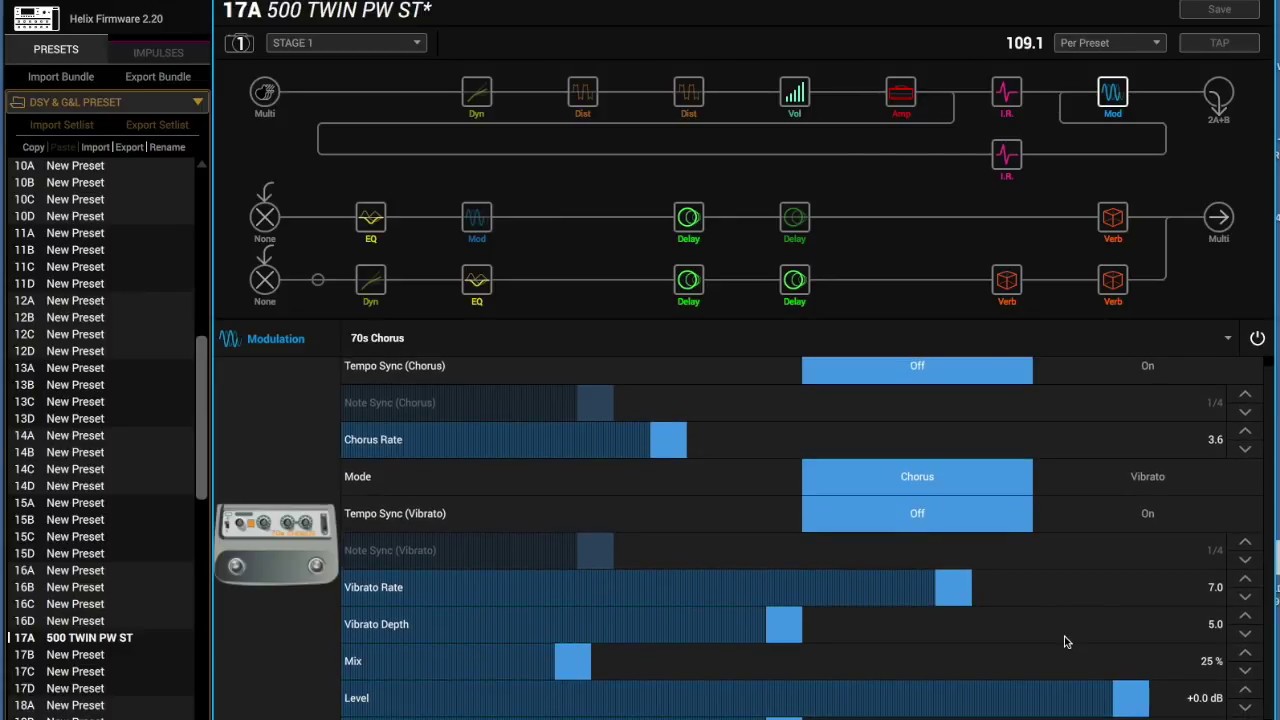Screen dimensions: 1280x720
Task: Click the Export Setlist button
Action: tap(157, 125)
